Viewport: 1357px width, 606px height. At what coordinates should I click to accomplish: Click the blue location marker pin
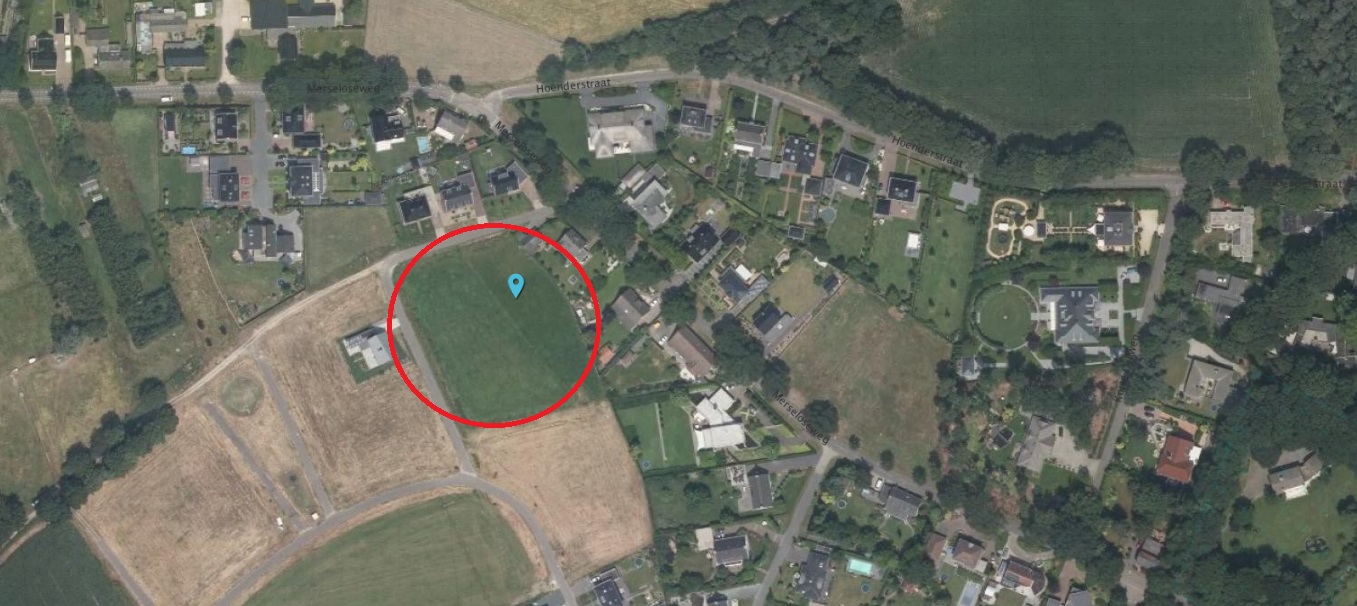click(516, 285)
